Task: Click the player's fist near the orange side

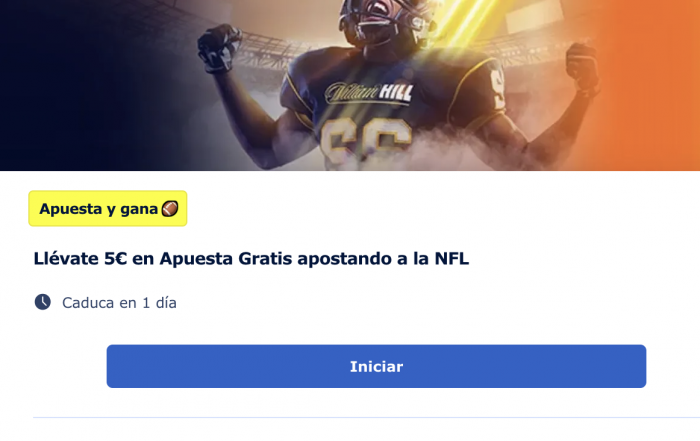Action: pyautogui.click(x=583, y=67)
